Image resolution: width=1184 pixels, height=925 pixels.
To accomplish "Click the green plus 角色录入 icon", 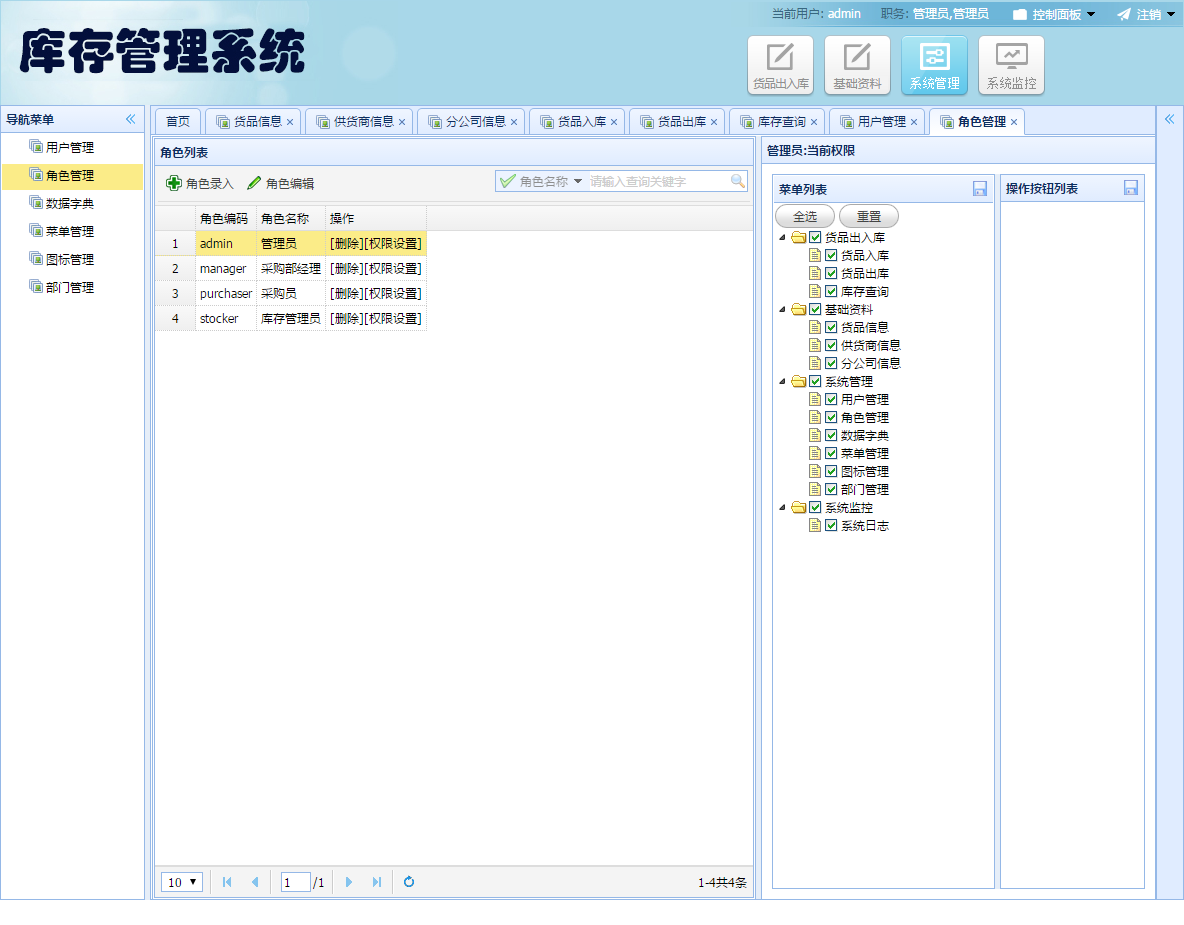I will (x=174, y=183).
